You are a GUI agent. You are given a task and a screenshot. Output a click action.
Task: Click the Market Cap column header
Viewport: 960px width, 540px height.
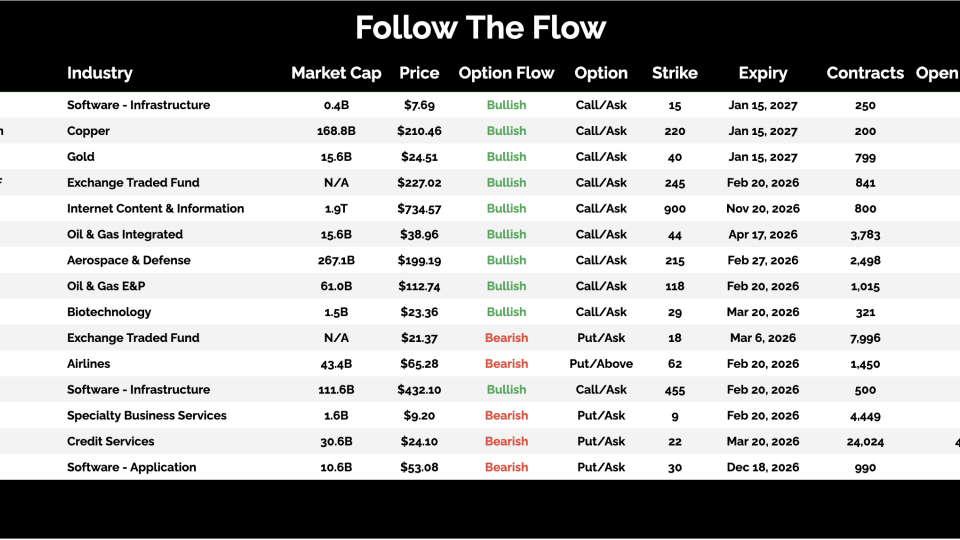pos(335,73)
